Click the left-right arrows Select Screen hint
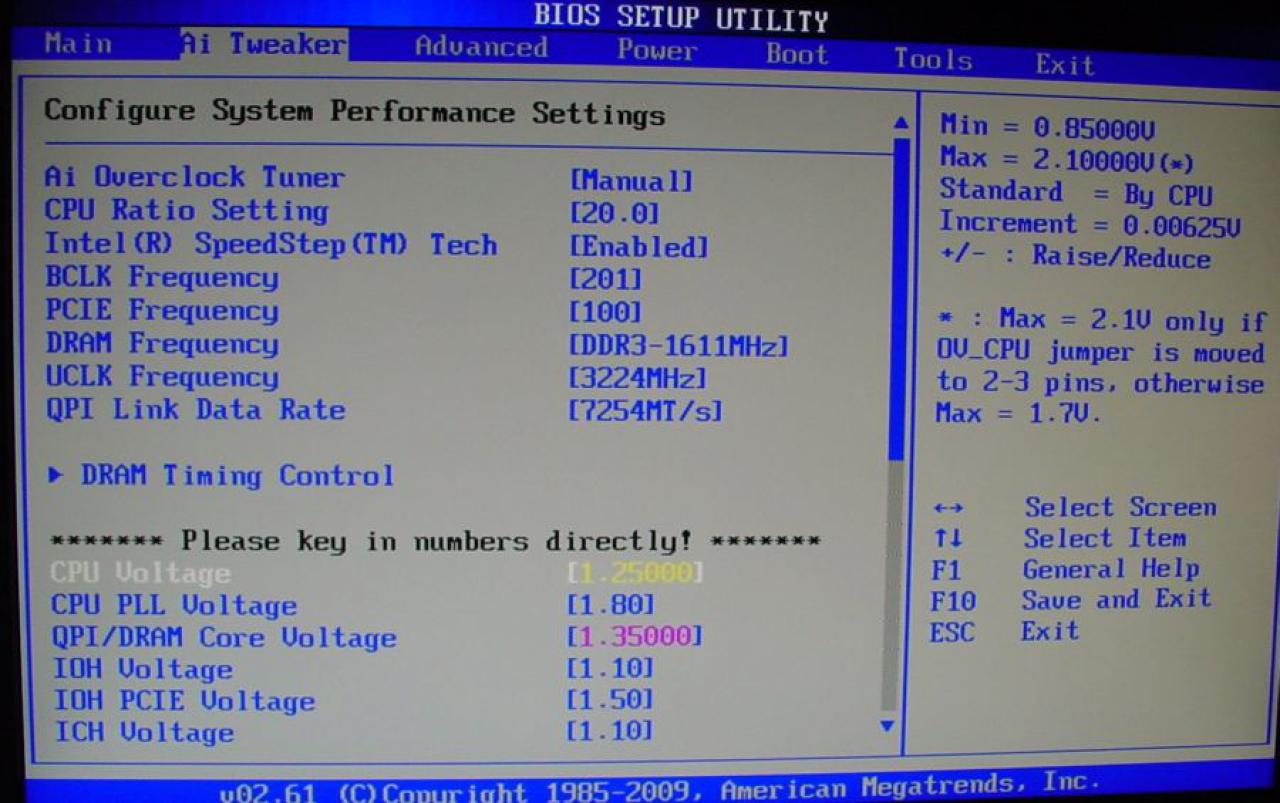This screenshot has height=803, width=1280. point(1073,507)
